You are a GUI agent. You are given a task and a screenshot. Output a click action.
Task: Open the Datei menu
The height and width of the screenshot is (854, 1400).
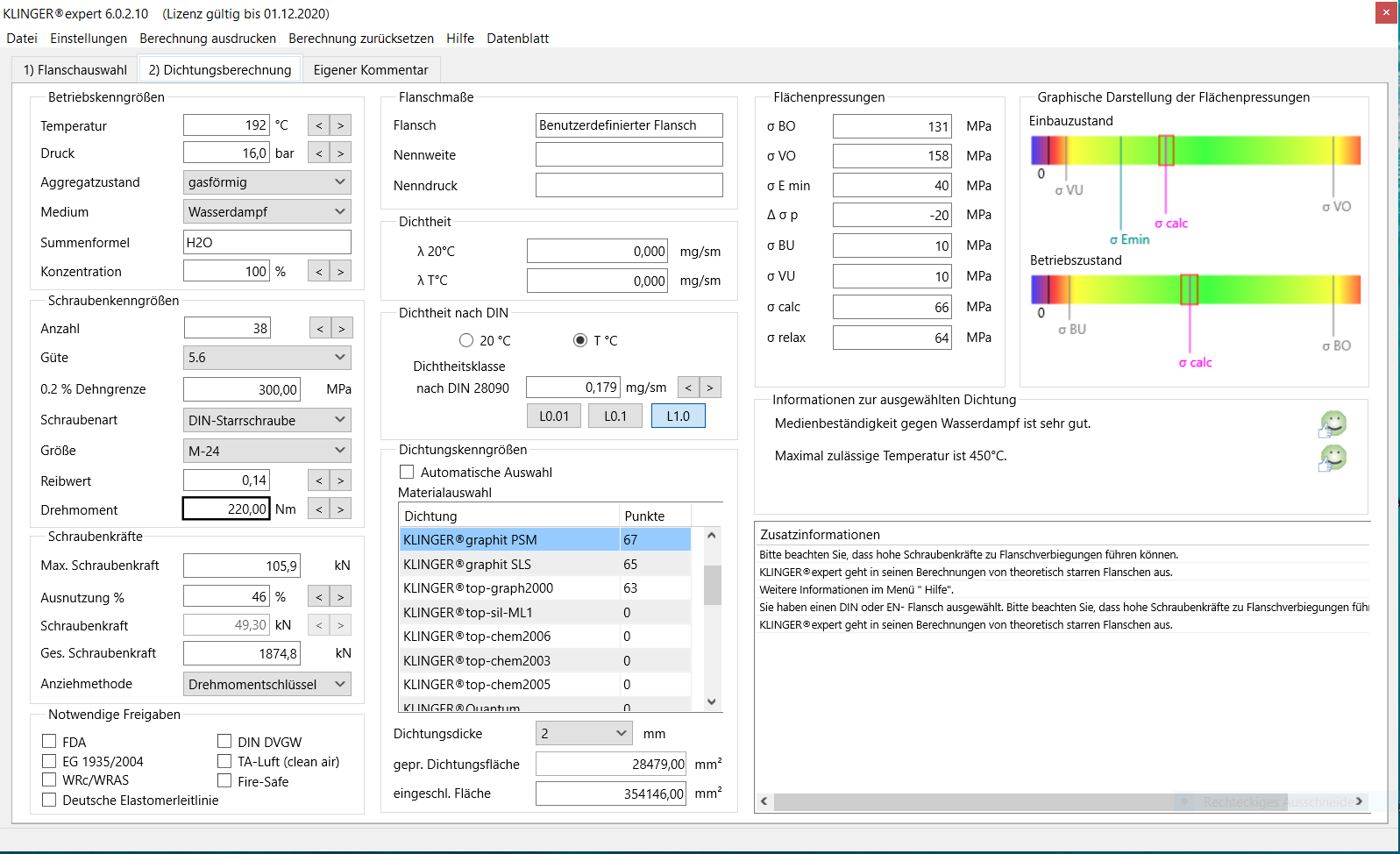point(22,39)
